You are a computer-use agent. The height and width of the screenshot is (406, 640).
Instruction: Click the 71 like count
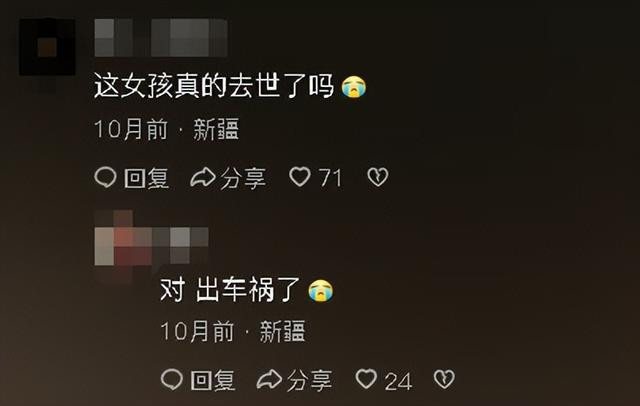(x=330, y=178)
